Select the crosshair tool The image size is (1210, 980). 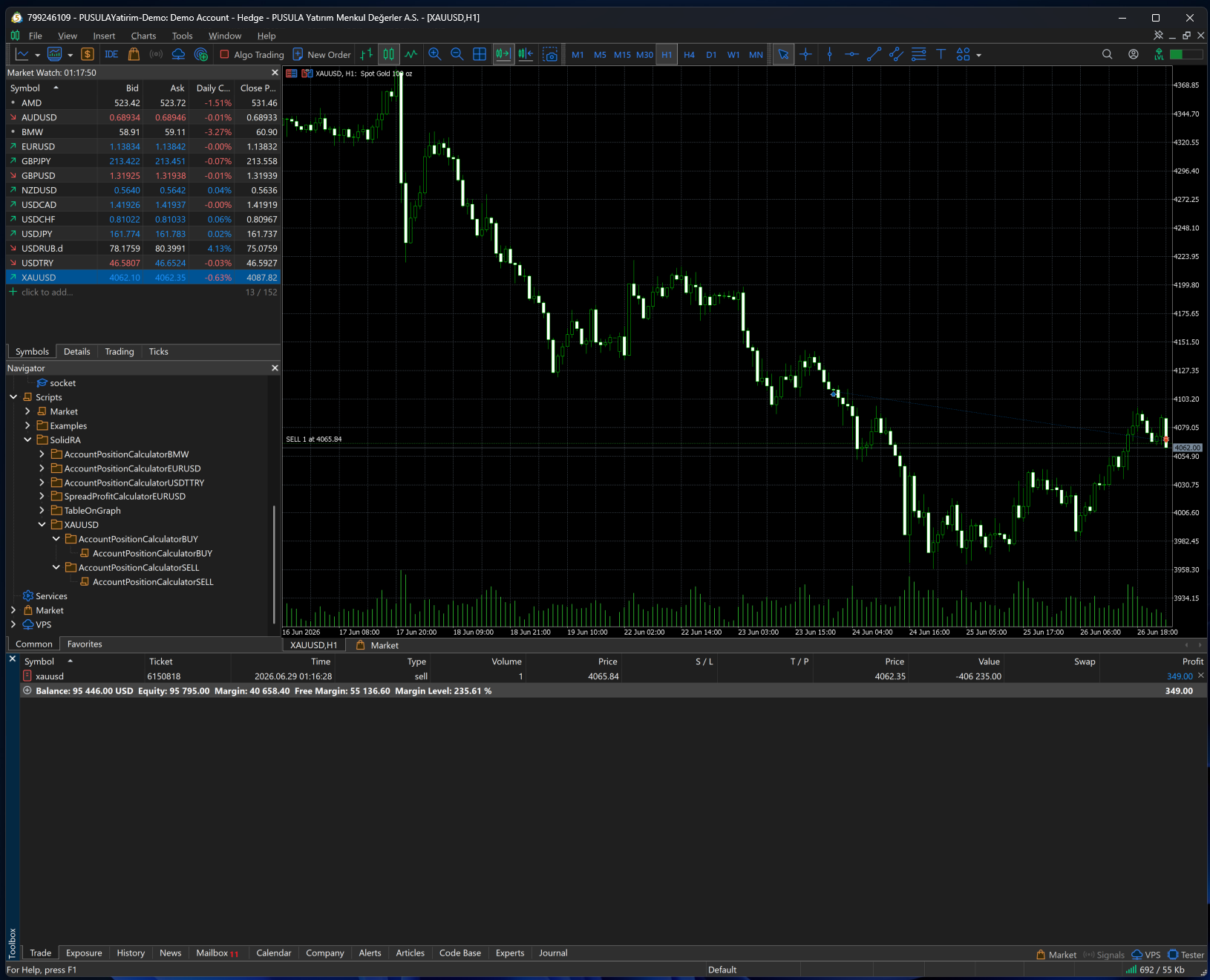(805, 54)
